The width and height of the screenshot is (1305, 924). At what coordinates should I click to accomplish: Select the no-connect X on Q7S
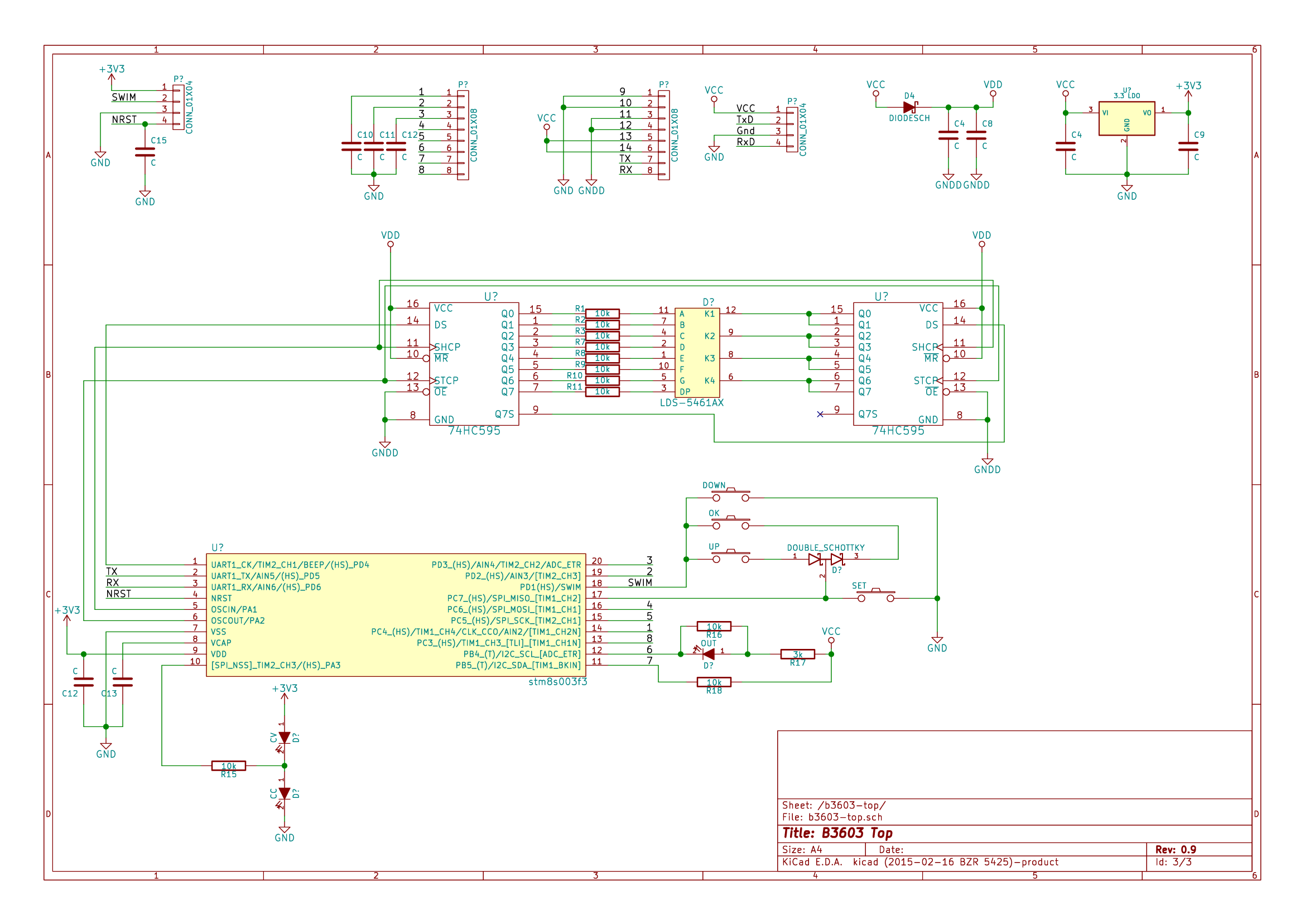click(x=820, y=414)
